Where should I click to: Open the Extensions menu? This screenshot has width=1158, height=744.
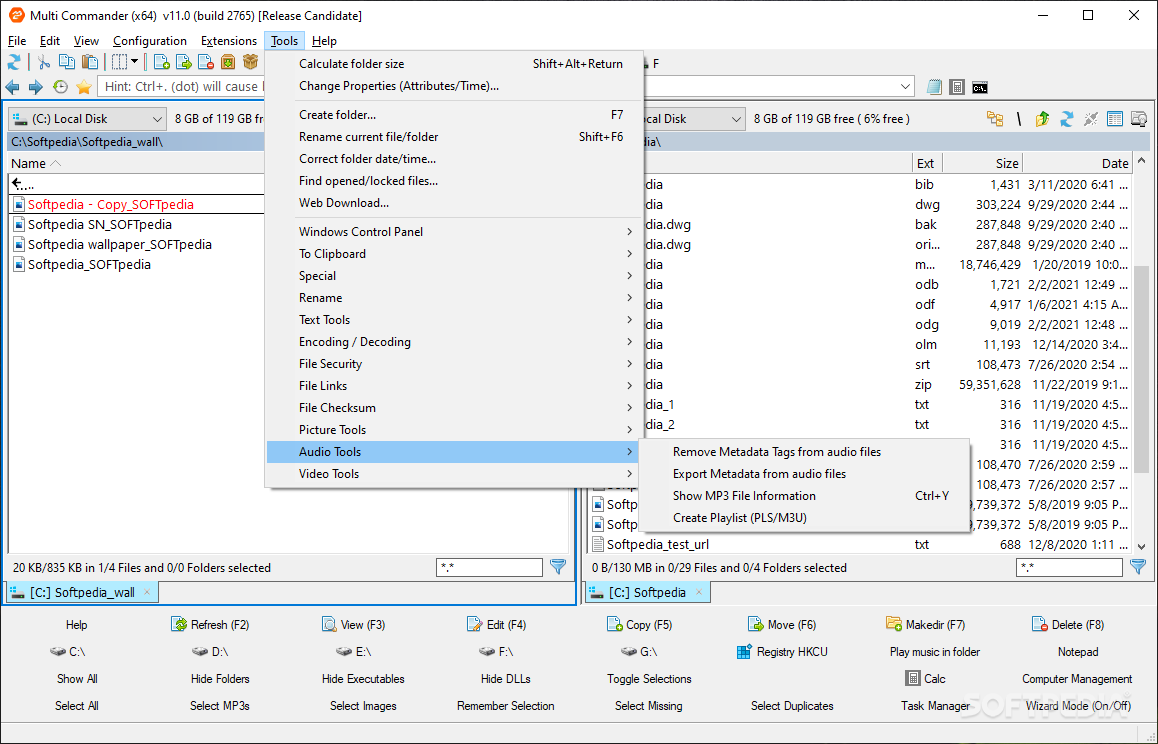click(229, 41)
